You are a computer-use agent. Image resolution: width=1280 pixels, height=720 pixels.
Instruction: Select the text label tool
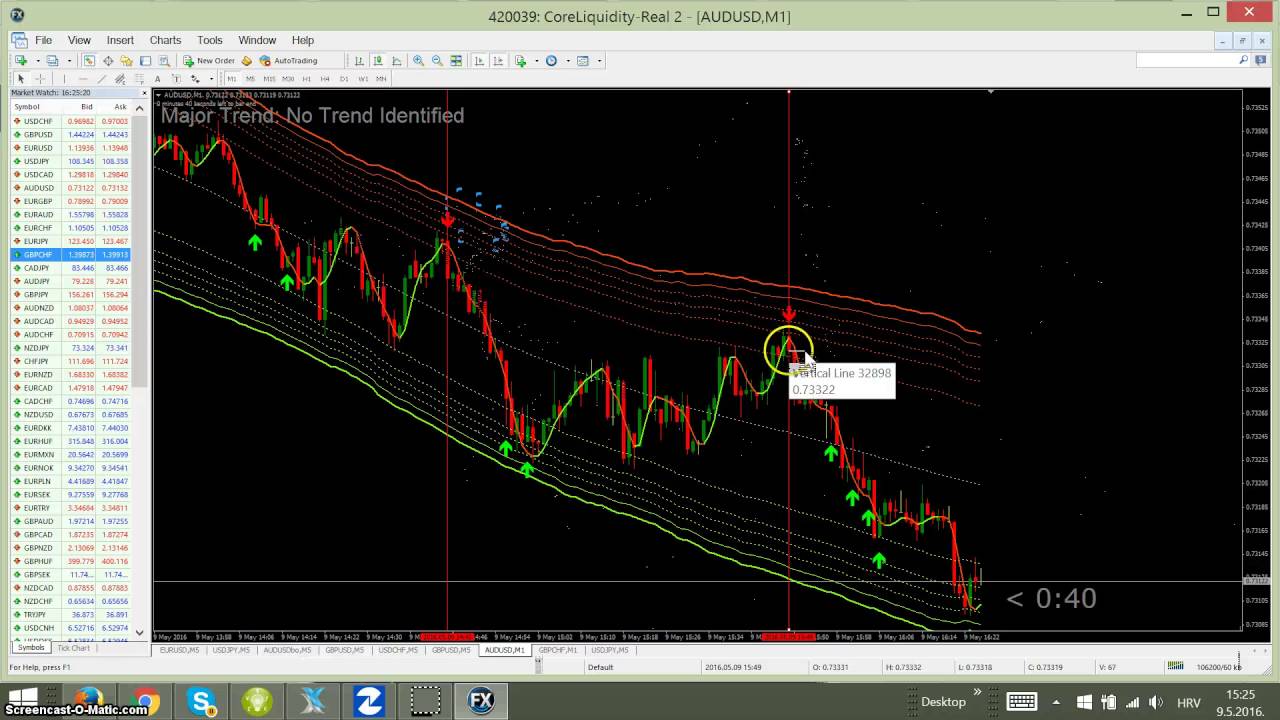coord(176,79)
